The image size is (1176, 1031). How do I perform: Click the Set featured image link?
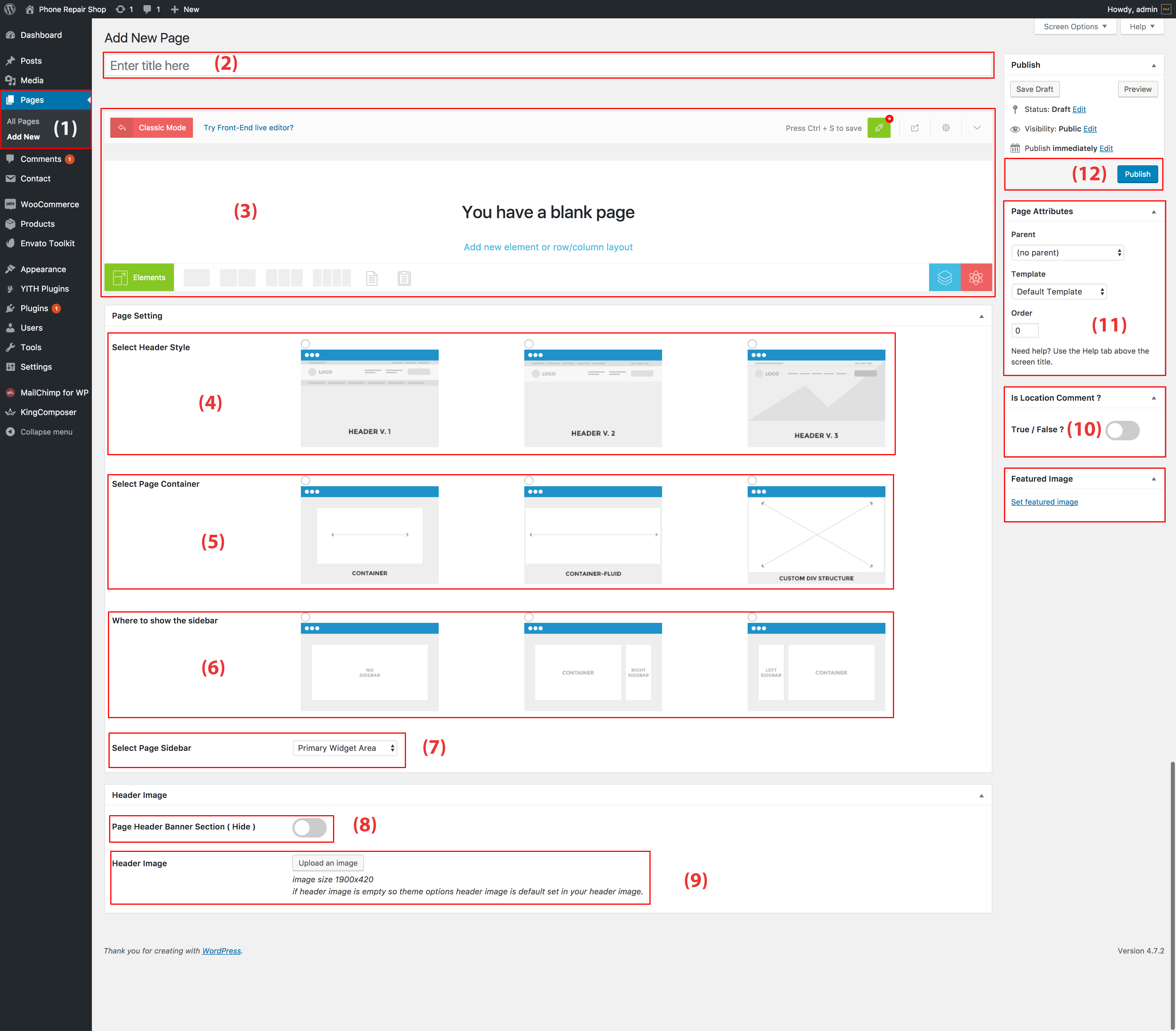coord(1044,502)
